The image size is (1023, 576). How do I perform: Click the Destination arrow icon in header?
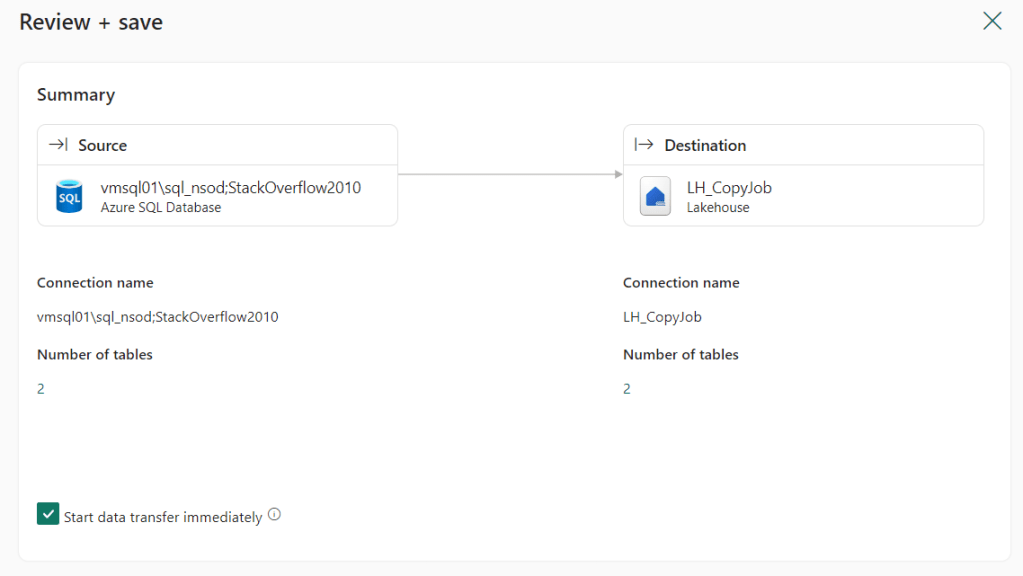point(644,145)
